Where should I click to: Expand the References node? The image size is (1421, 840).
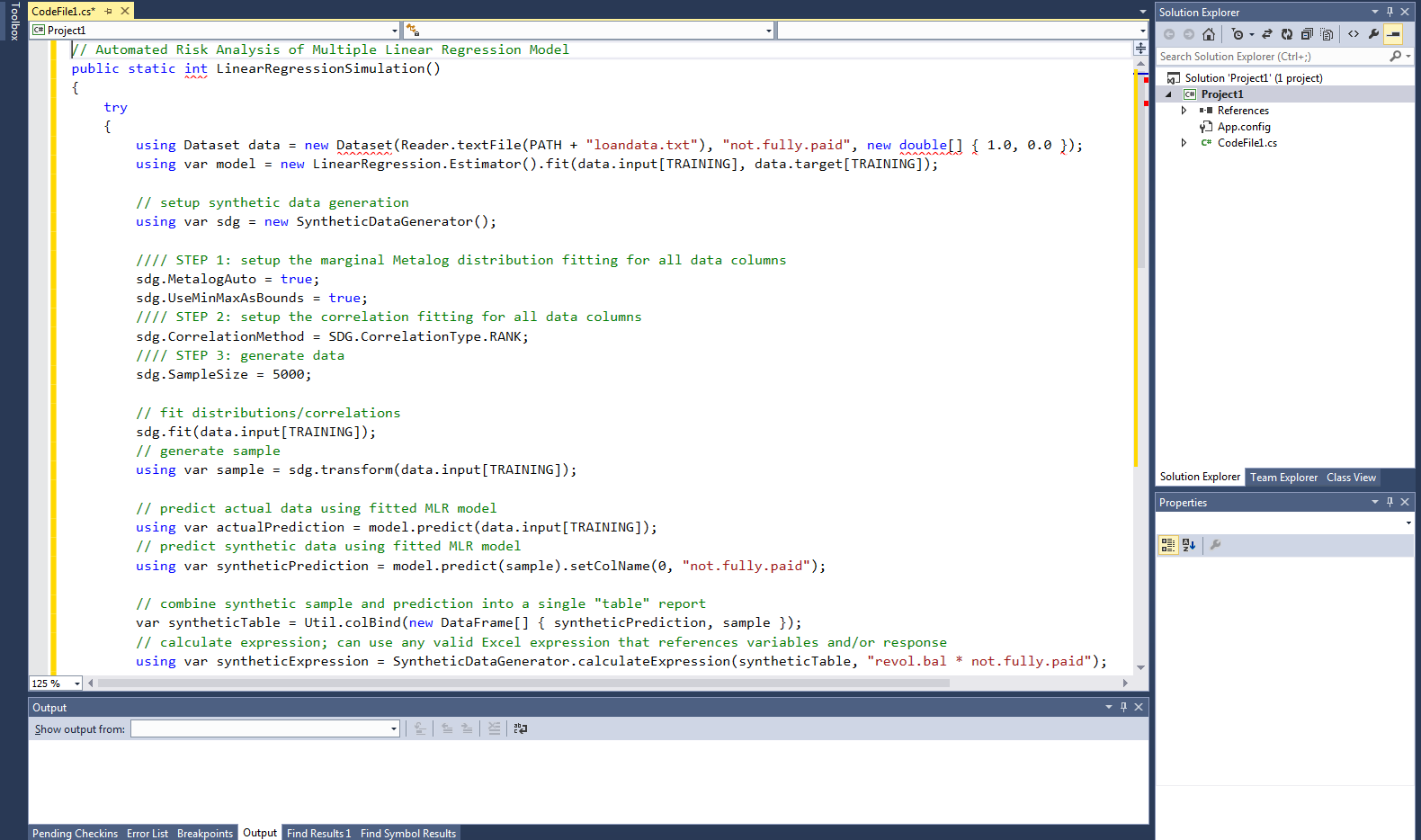1184,111
